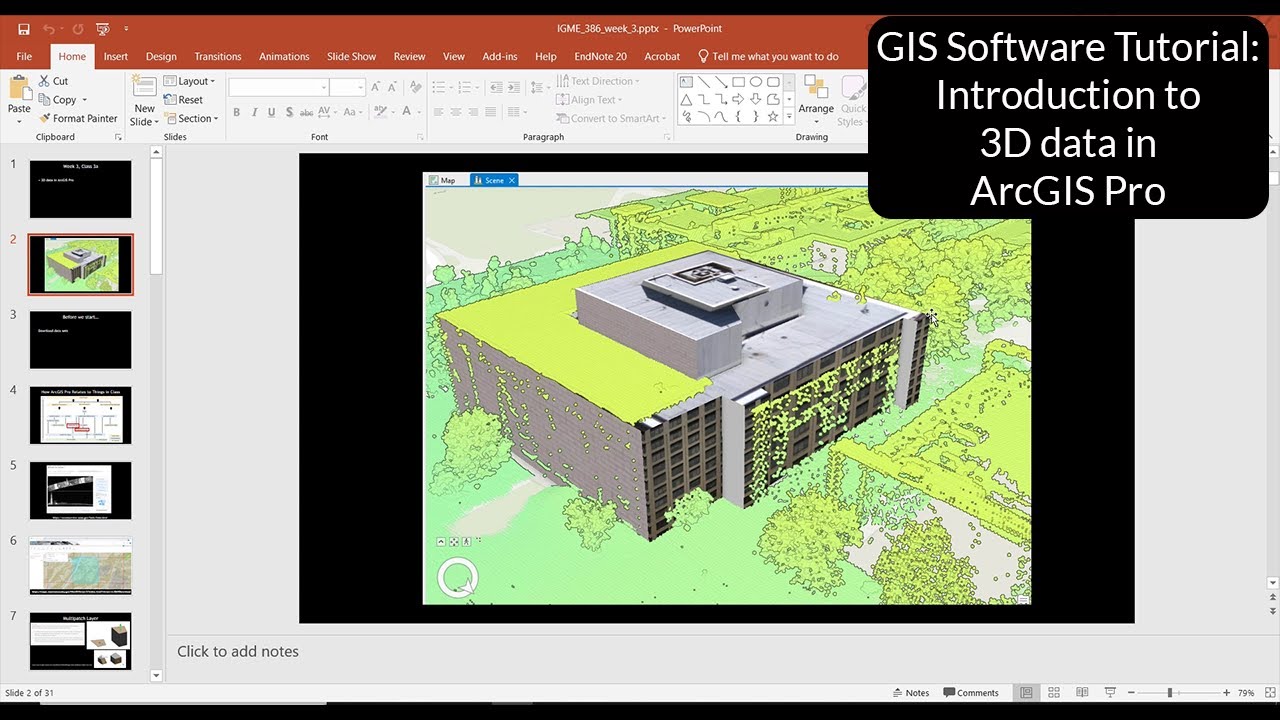Image resolution: width=1280 pixels, height=720 pixels.
Task: Toggle Center paragraph alignment
Action: pyautogui.click(x=456, y=112)
